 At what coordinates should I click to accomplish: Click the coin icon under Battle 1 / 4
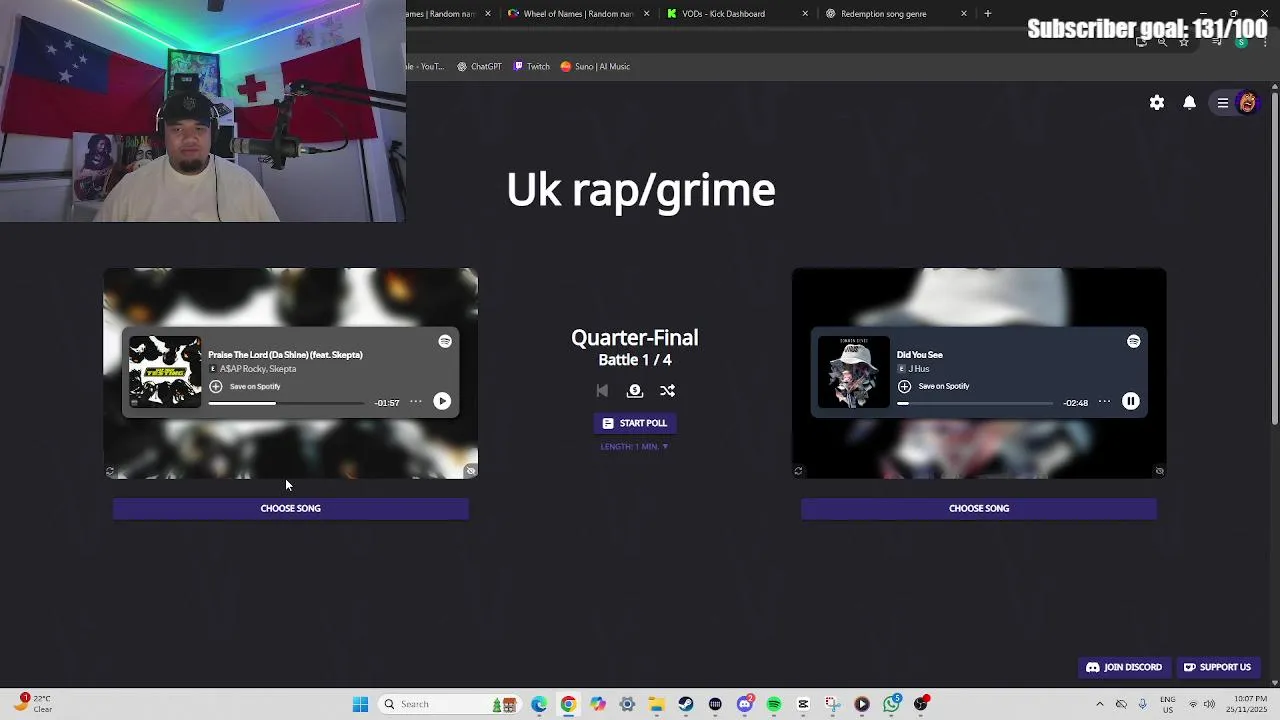[634, 391]
